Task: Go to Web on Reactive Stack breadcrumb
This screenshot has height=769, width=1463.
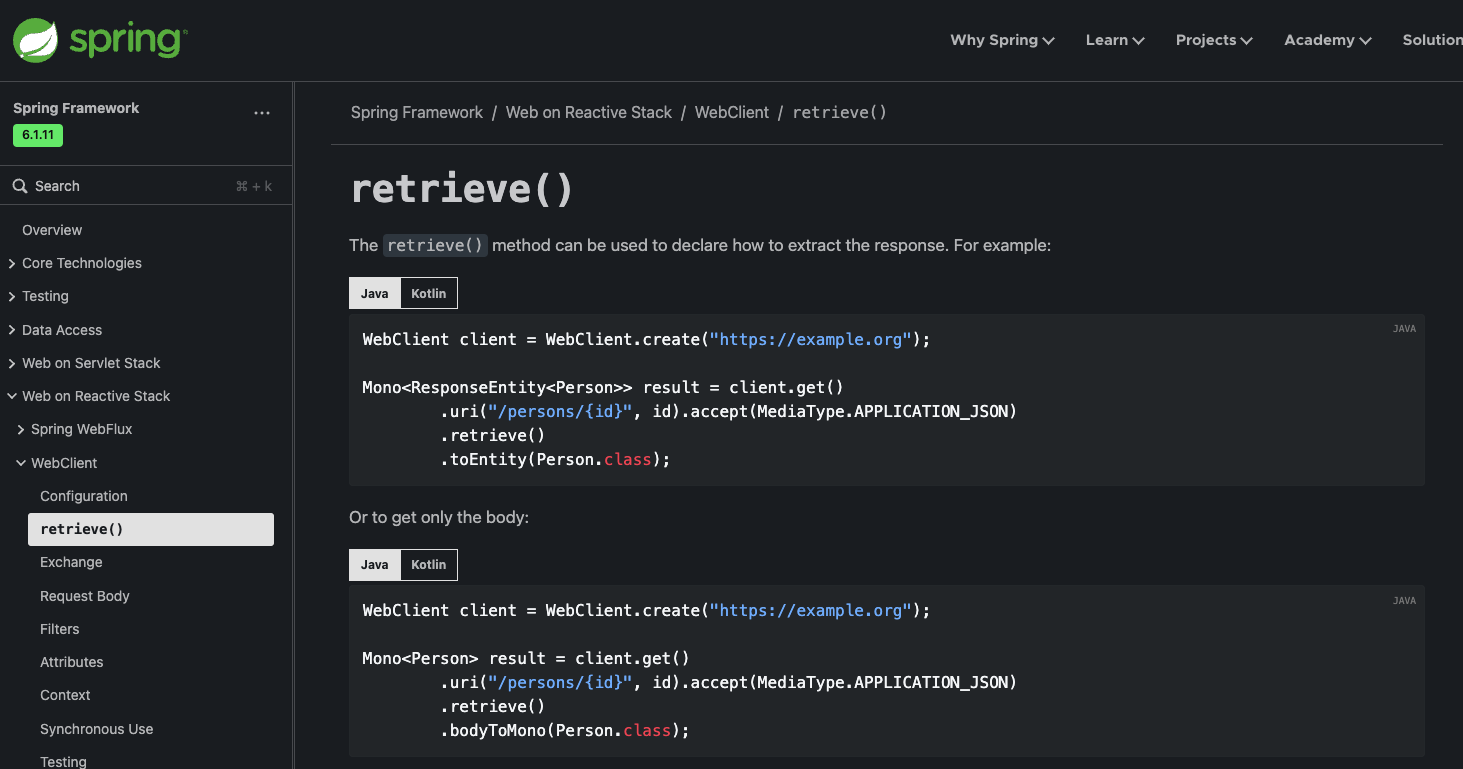Action: pos(589,112)
